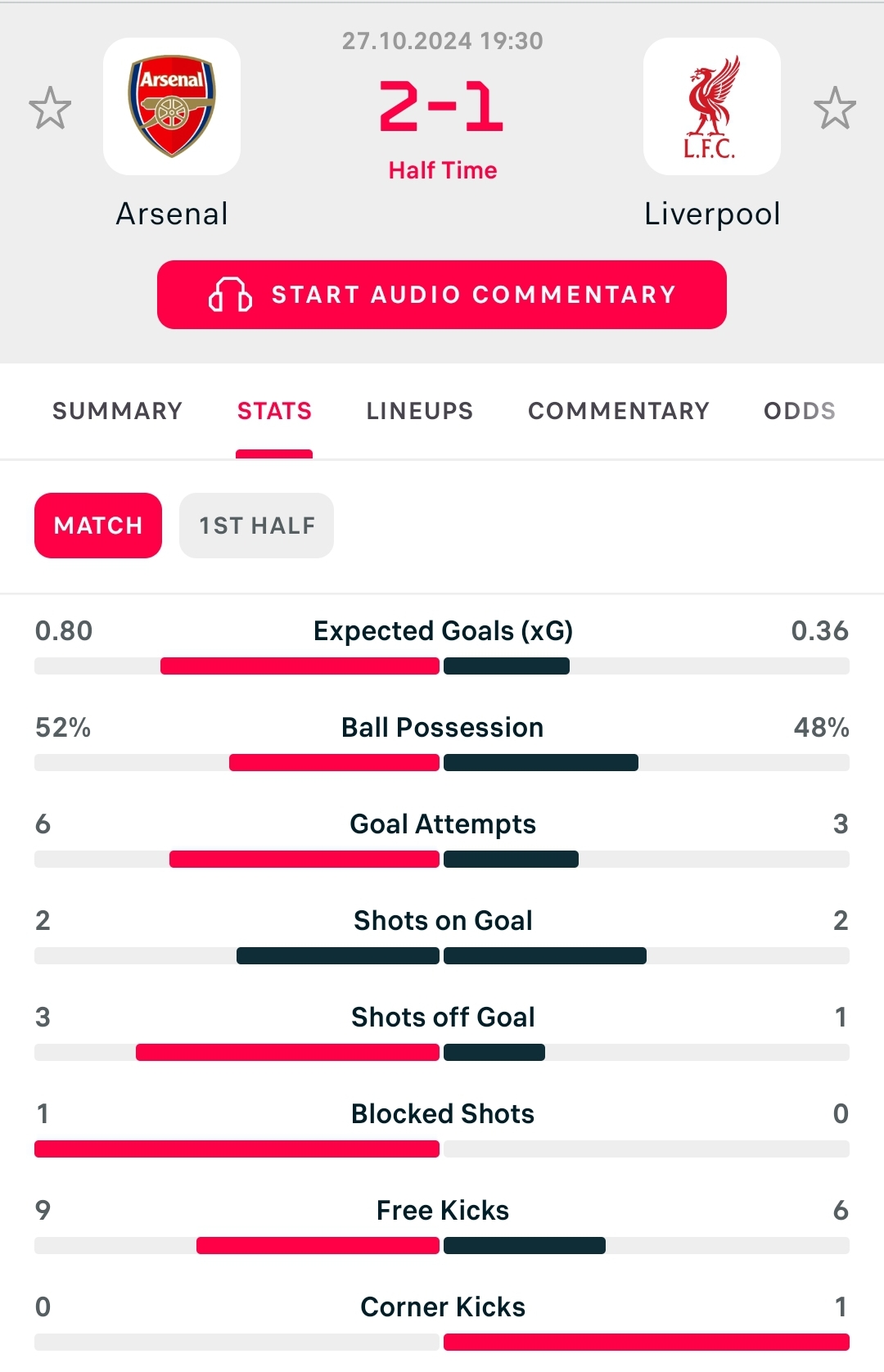Image resolution: width=884 pixels, height=1372 pixels.
Task: Favorite Arsenal with the star icon
Action: [50, 107]
